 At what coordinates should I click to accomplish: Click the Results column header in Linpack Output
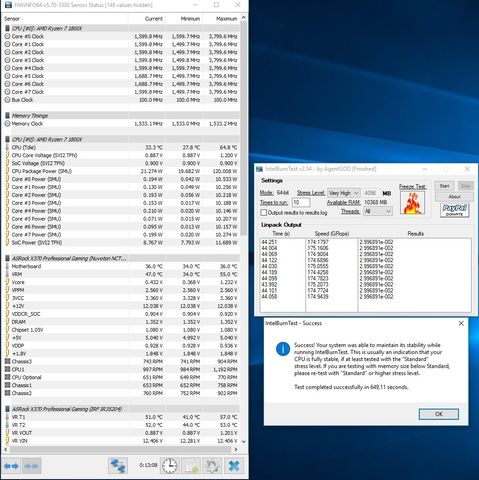(415, 234)
